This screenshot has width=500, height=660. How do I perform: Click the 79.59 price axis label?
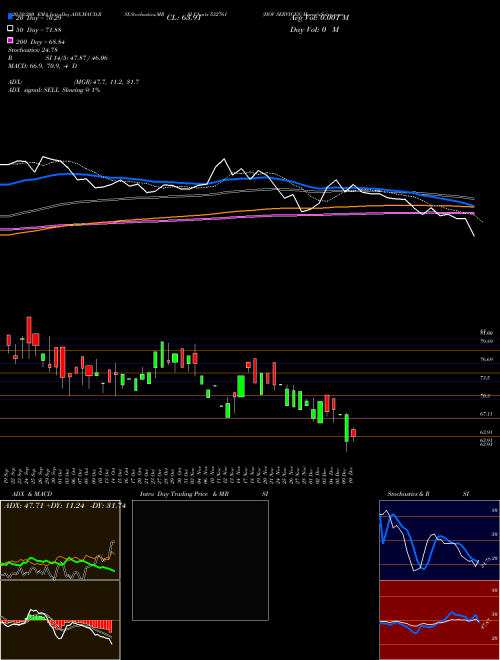pos(486,341)
